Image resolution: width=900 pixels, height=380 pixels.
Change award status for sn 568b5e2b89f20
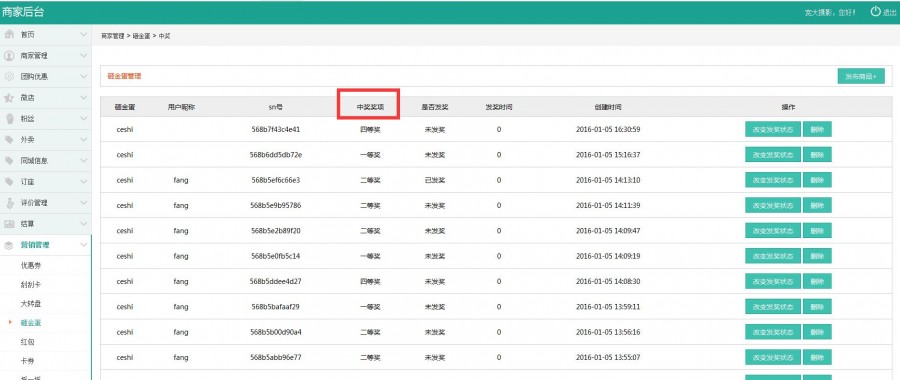pos(773,230)
